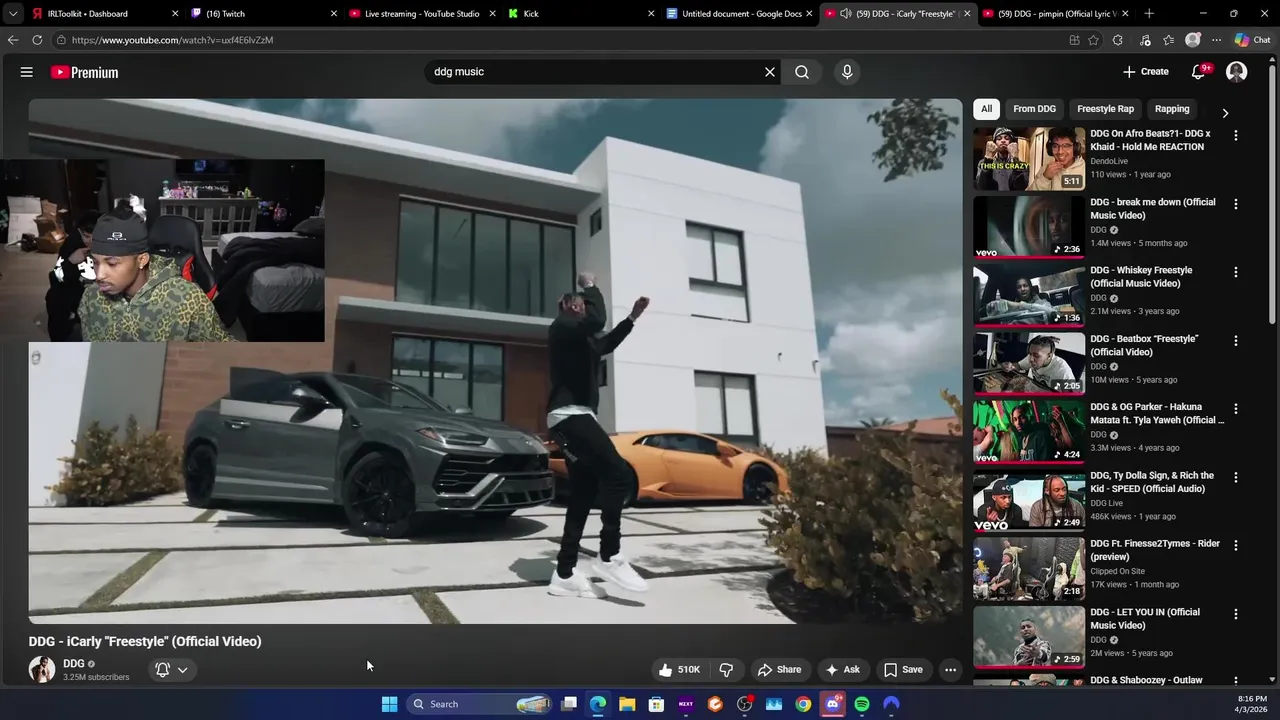Open 'DDG - Whiskey Freestyle' thumbnail

1029,295
